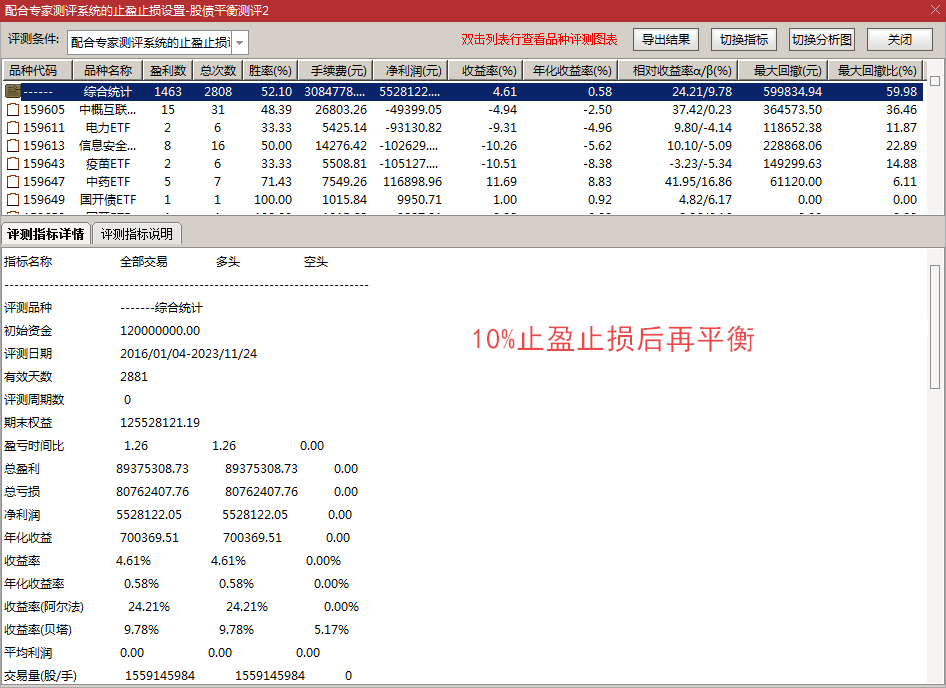Click the 评测条件 combo box text

(x=150, y=43)
